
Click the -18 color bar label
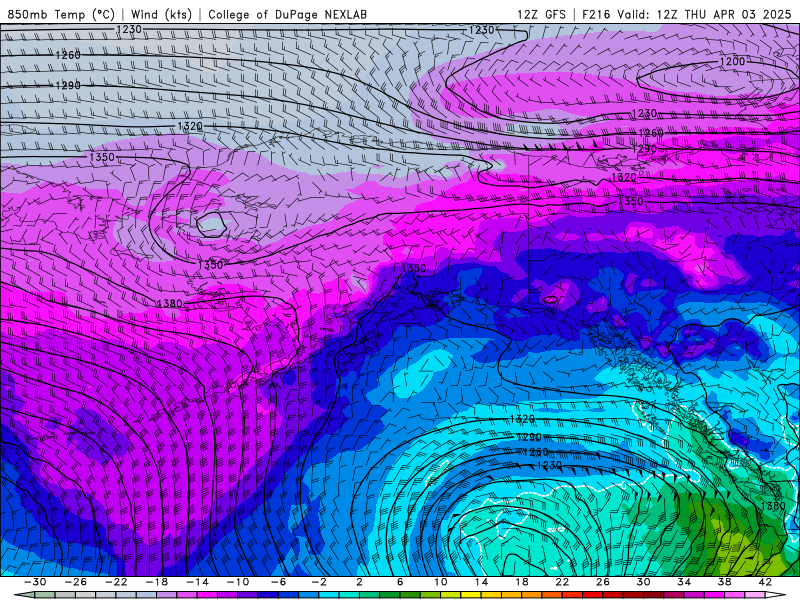point(157,582)
